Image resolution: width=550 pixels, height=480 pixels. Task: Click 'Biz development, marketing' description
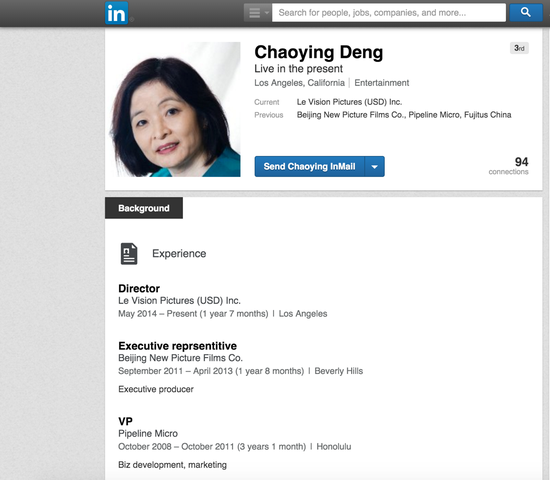(172, 465)
